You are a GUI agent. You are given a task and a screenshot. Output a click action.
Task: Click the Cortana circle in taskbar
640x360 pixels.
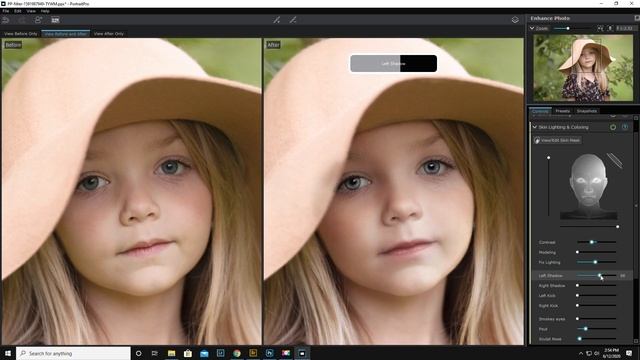(138, 353)
